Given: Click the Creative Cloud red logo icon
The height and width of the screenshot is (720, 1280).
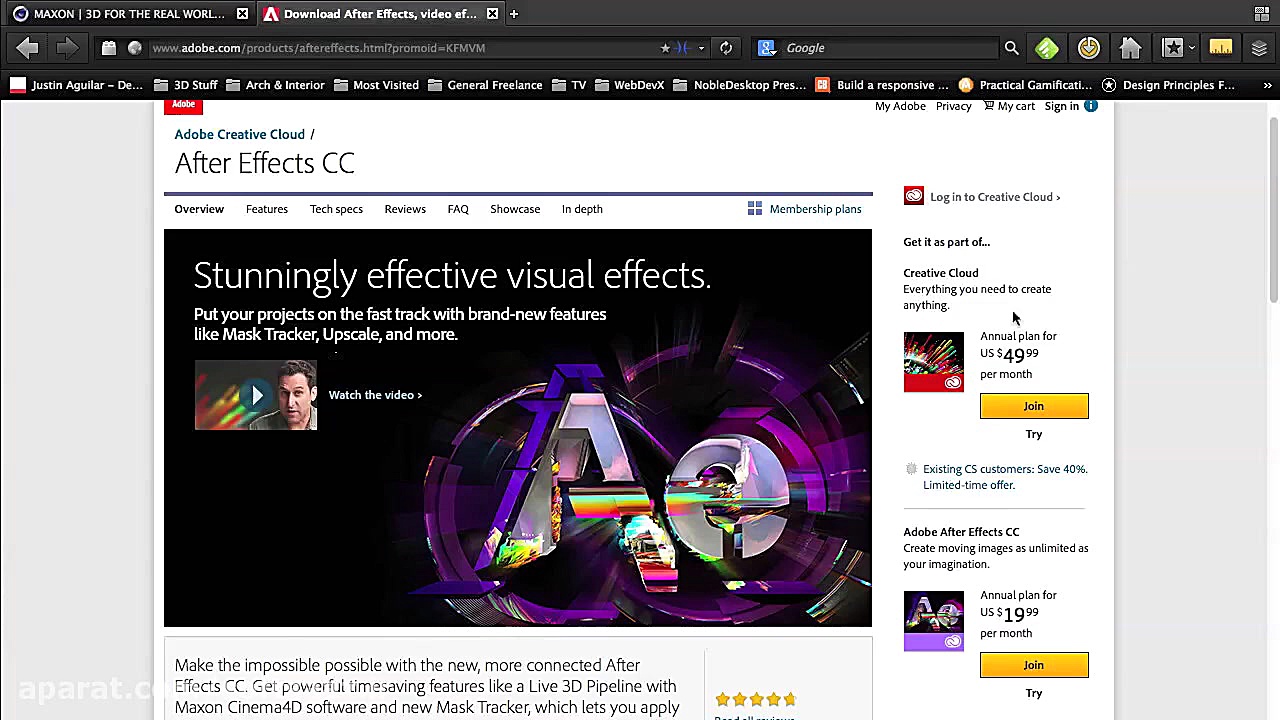Looking at the screenshot, I should 913,196.
